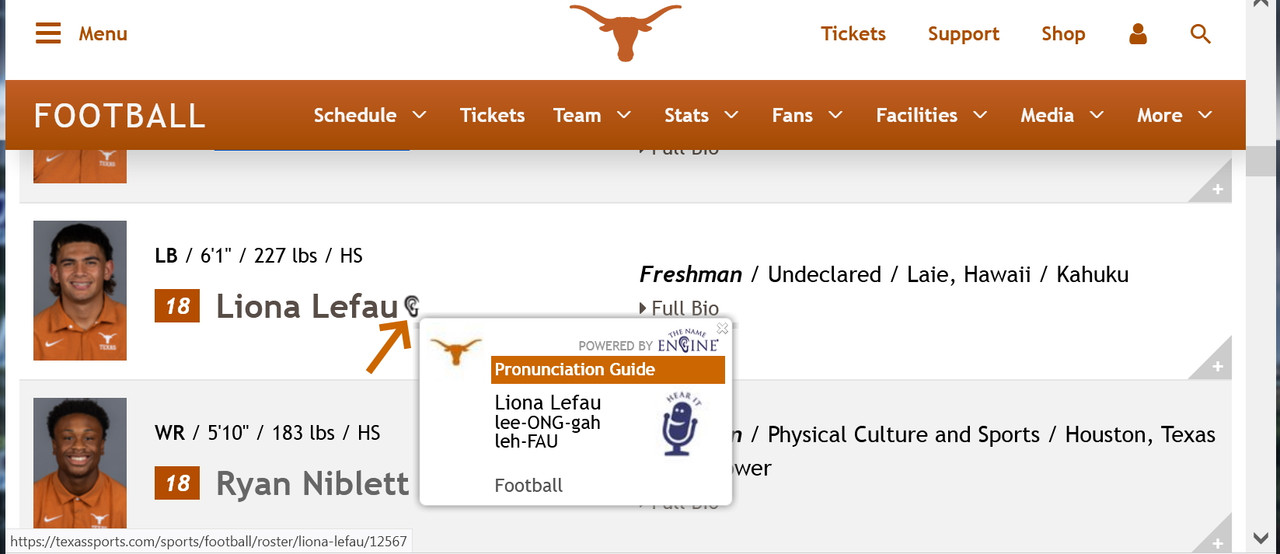
Task: Click The Name Engine logo in popup
Action: point(688,342)
